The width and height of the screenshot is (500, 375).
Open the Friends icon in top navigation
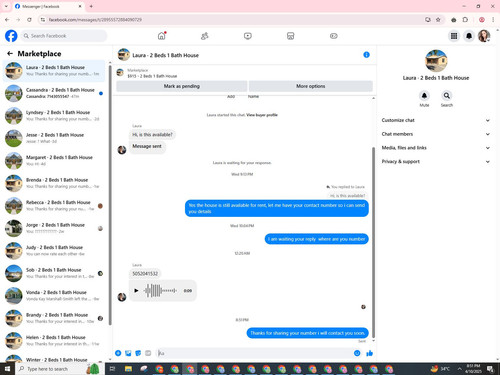205,36
